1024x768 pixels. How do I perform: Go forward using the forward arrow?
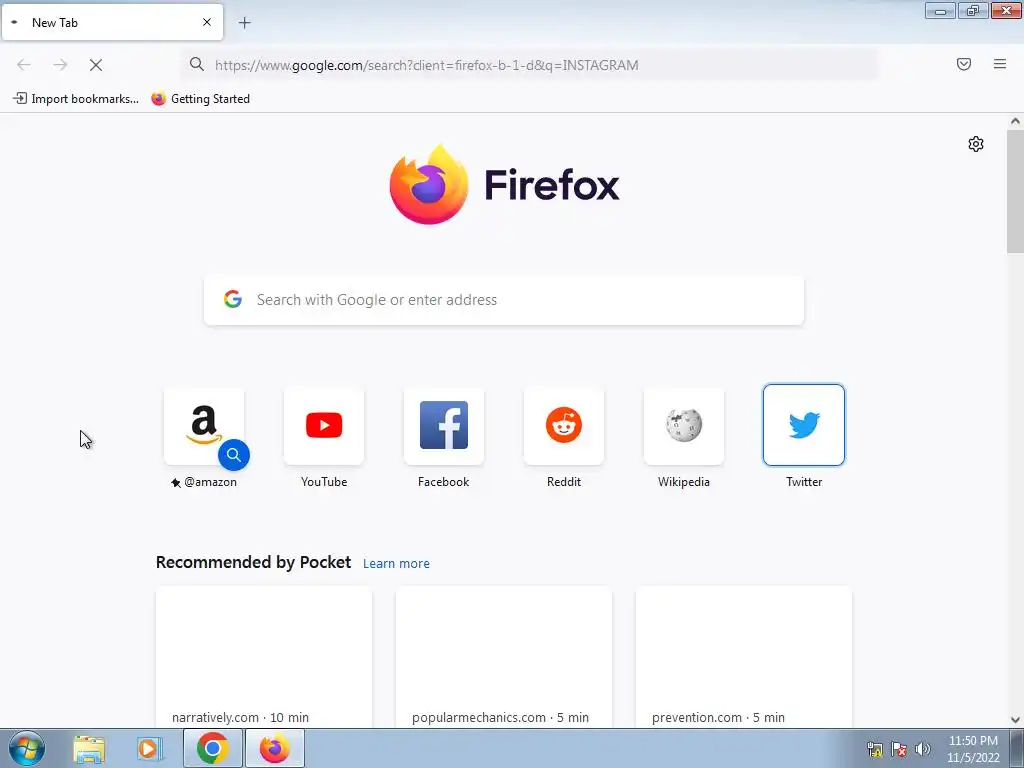point(60,65)
